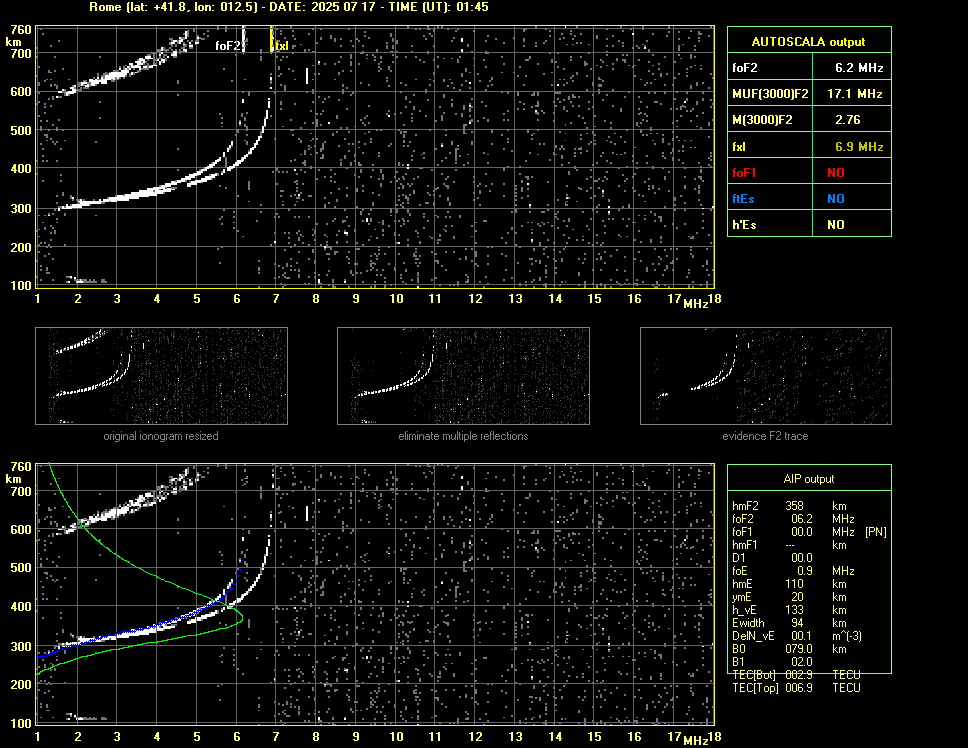Click the blue 'NO' value for ftEs
Viewport: 968px width, 748px height.
click(836, 199)
